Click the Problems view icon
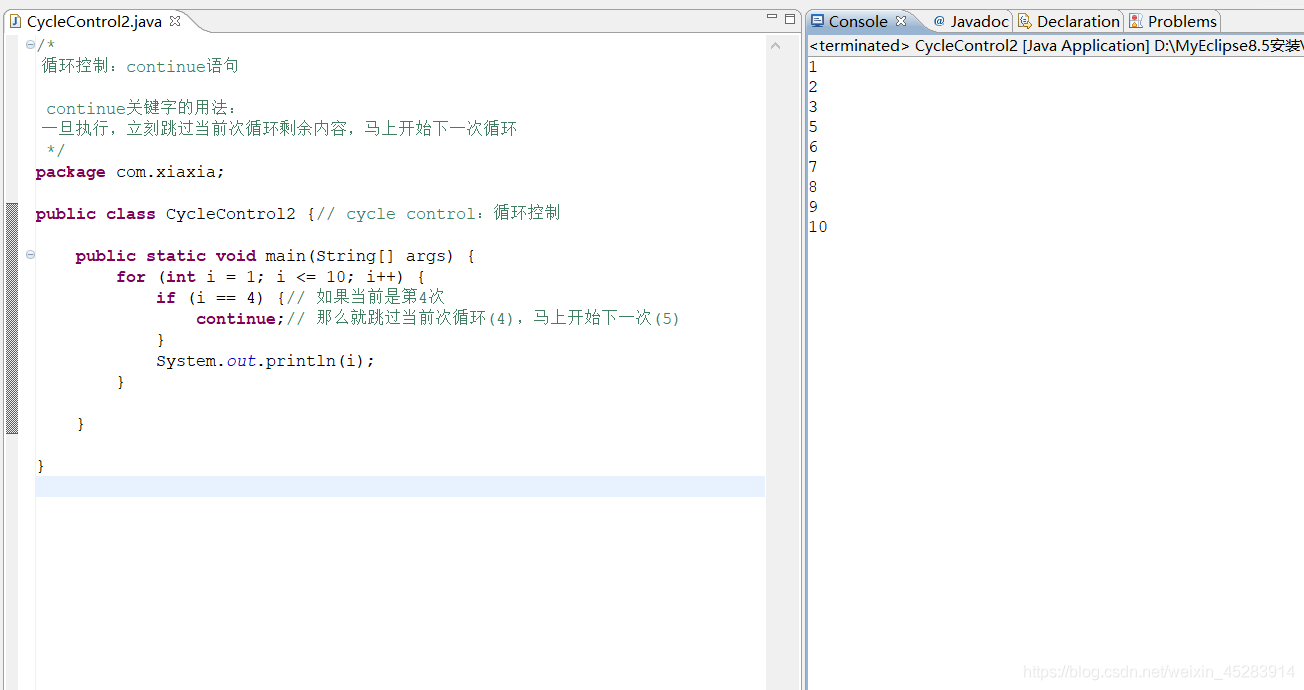This screenshot has width=1304, height=690. click(1136, 21)
